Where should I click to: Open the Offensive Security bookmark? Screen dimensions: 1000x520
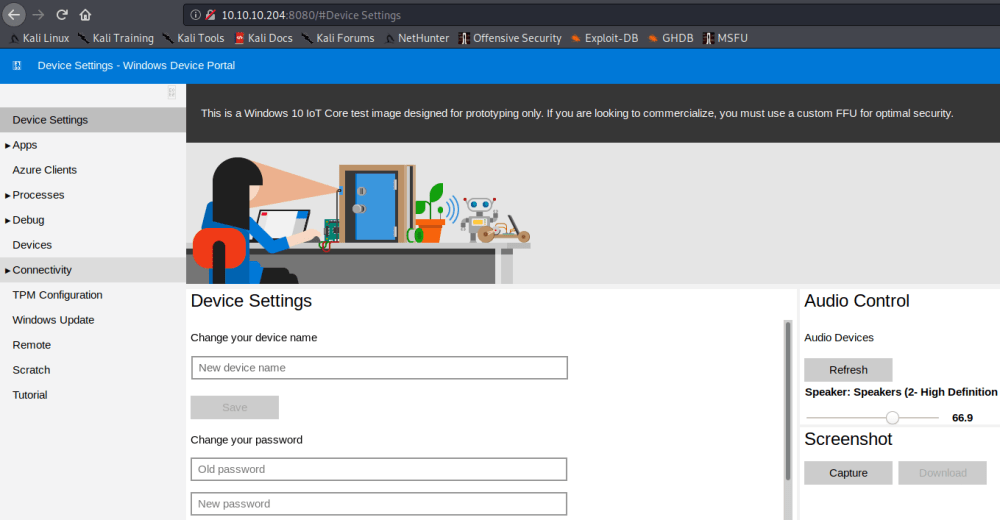(x=510, y=38)
